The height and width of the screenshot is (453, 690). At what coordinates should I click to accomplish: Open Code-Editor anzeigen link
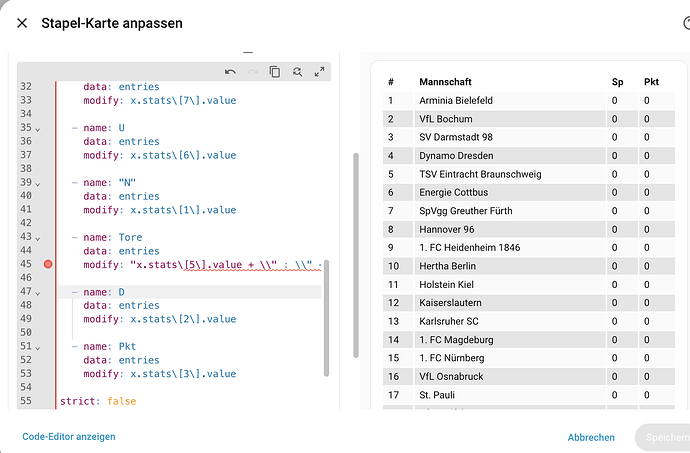pyautogui.click(x=69, y=437)
